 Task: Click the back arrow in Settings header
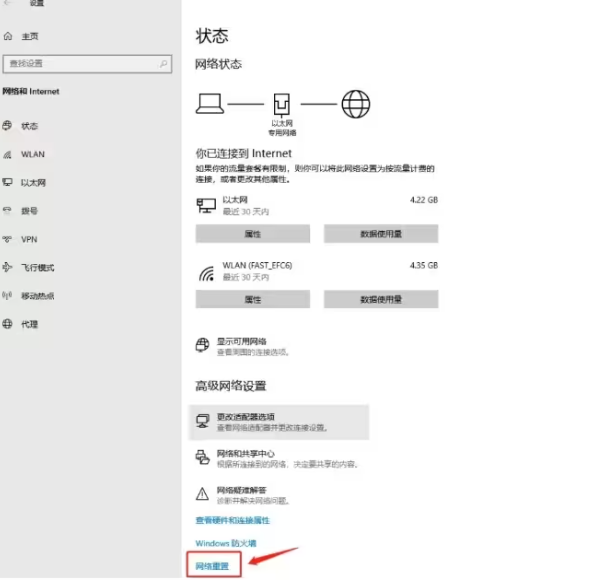[x=8, y=3]
